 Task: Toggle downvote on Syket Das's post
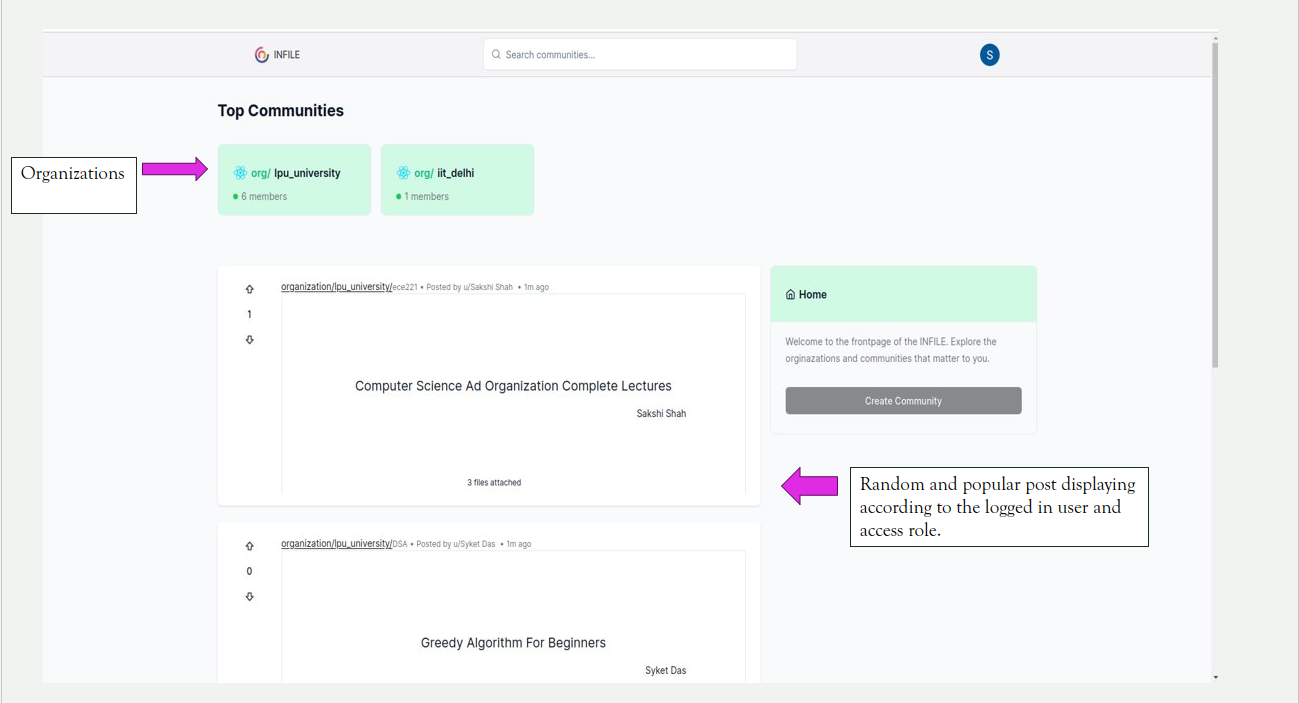click(249, 596)
